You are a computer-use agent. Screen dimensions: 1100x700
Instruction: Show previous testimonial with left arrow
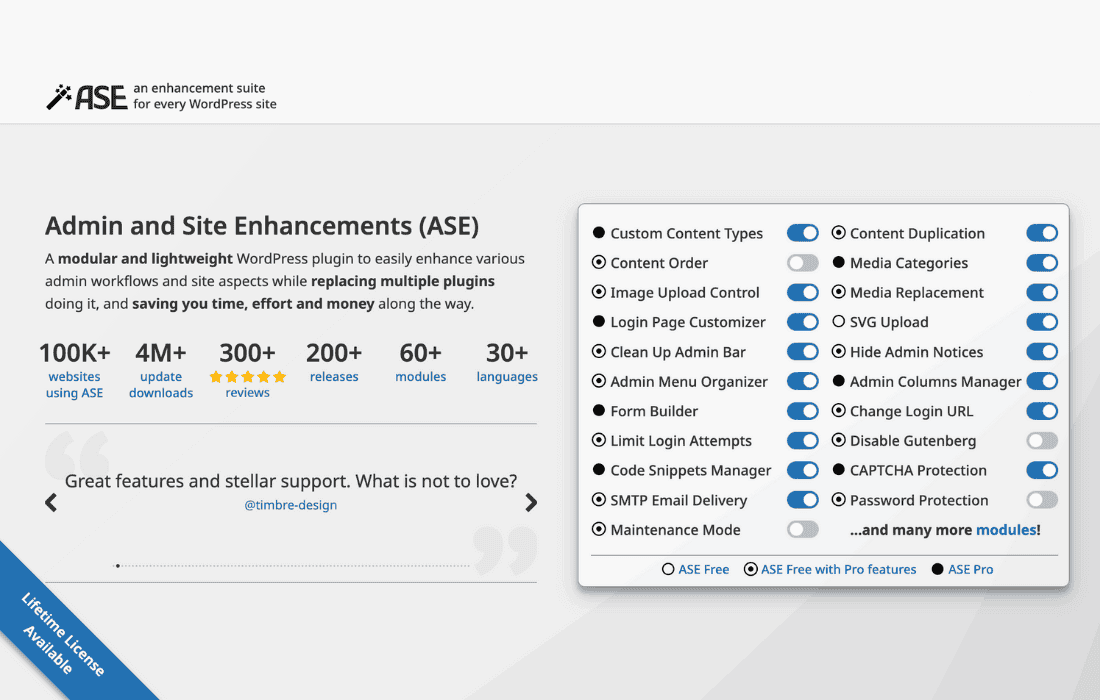point(51,502)
